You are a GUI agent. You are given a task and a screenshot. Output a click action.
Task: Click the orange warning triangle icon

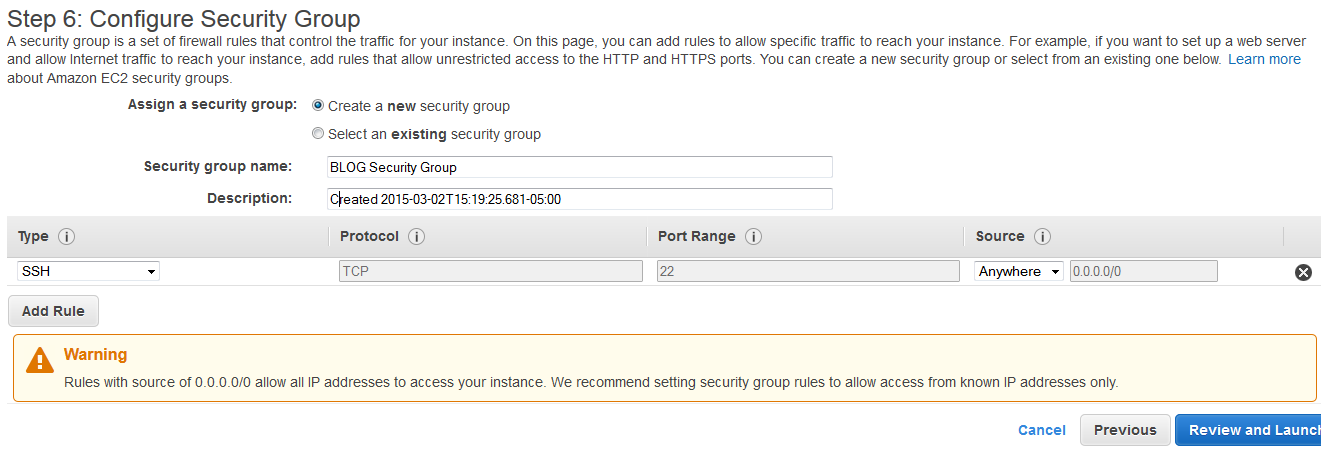pos(39,360)
